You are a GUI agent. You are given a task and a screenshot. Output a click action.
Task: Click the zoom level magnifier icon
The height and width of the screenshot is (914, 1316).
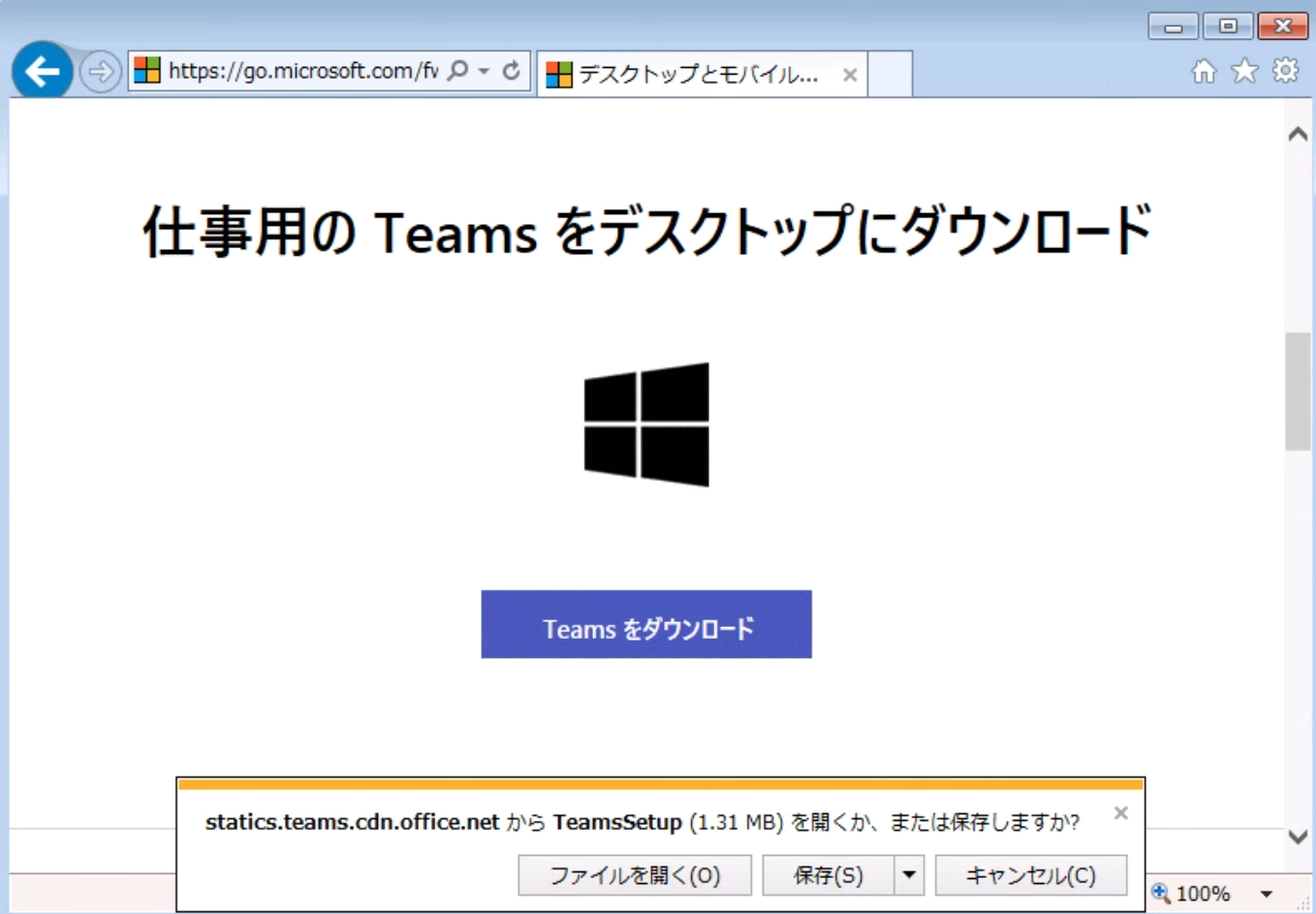click(1161, 893)
